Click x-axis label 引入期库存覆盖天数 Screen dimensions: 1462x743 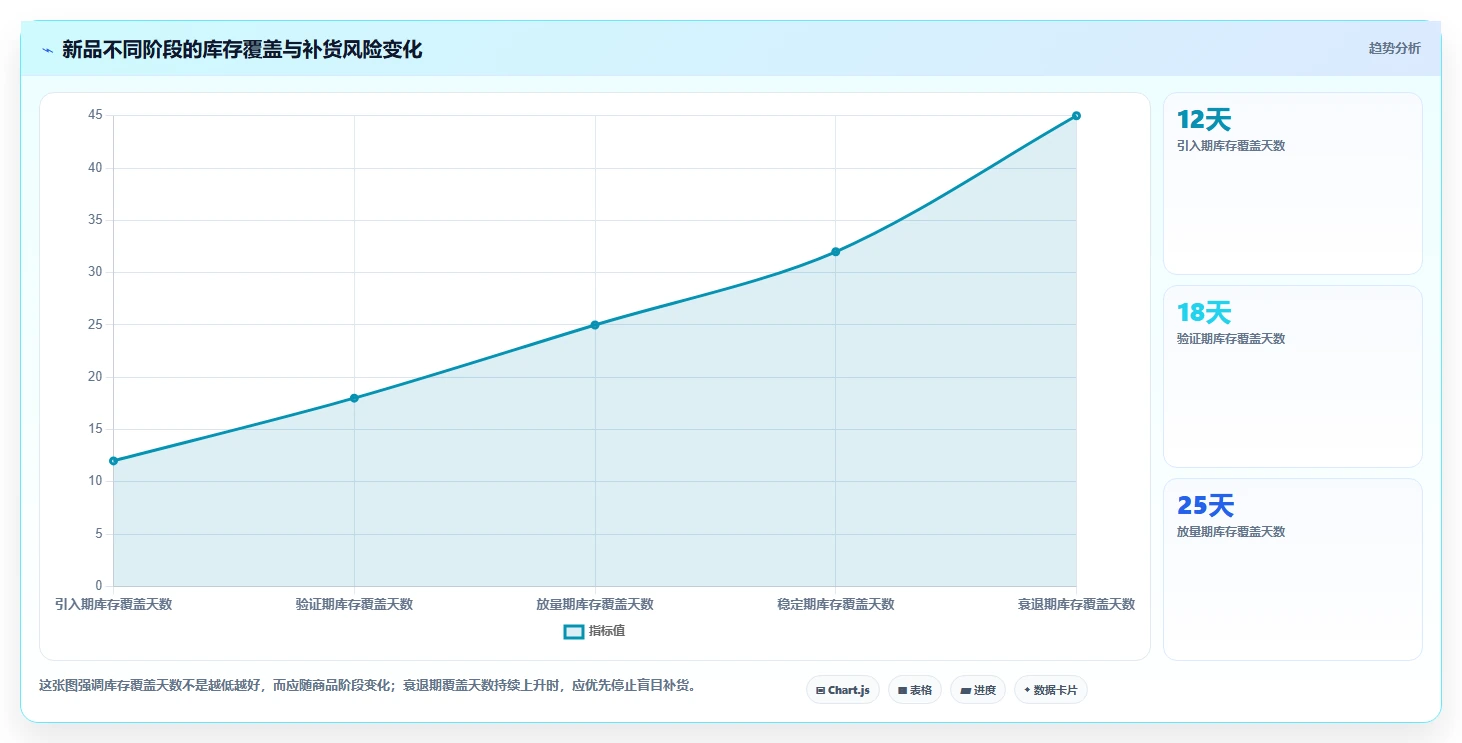click(x=113, y=604)
